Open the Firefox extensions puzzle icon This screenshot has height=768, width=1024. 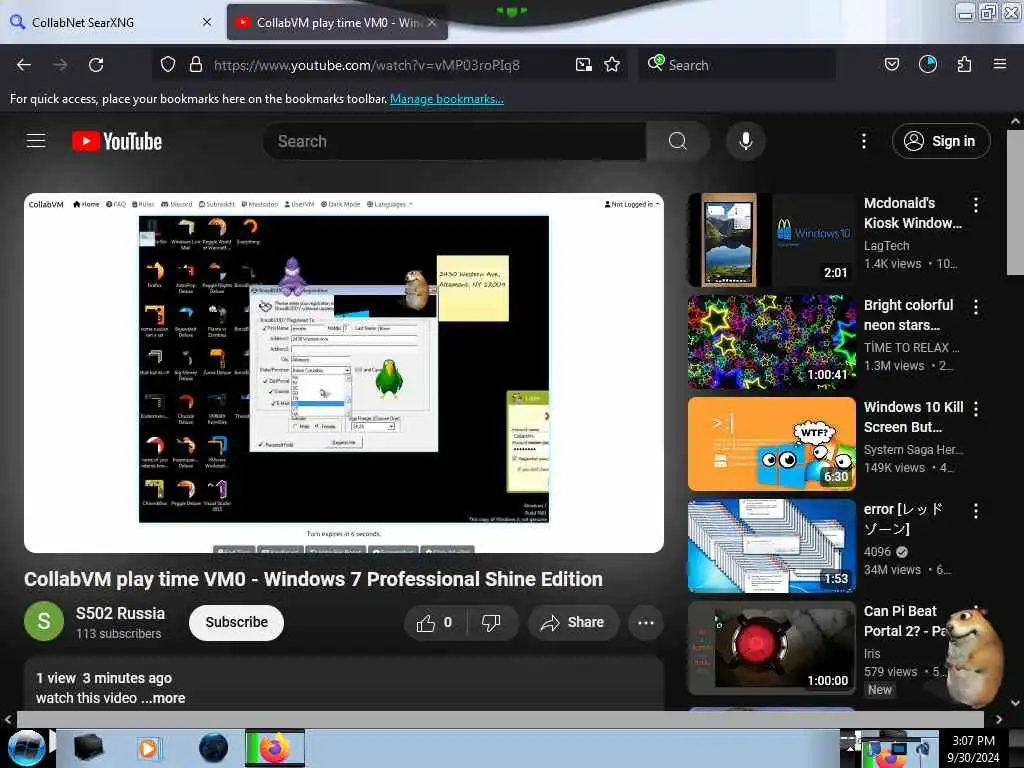point(964,65)
